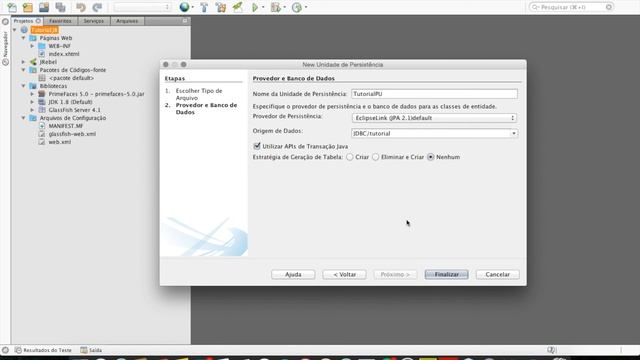Click the Undo arrow icon
Screen dimensions: 640x360
(81, 7)
